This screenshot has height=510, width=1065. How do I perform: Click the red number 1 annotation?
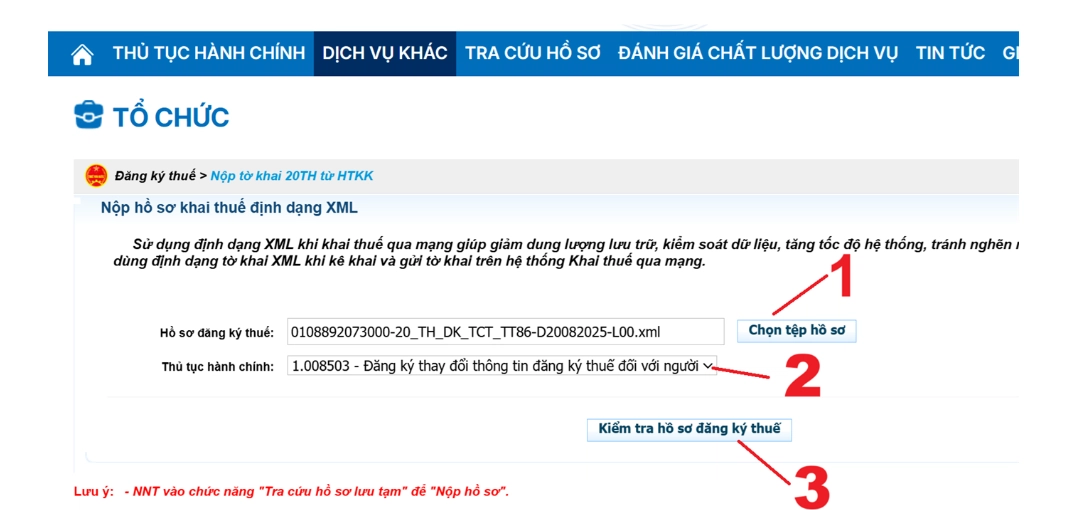pos(842,277)
